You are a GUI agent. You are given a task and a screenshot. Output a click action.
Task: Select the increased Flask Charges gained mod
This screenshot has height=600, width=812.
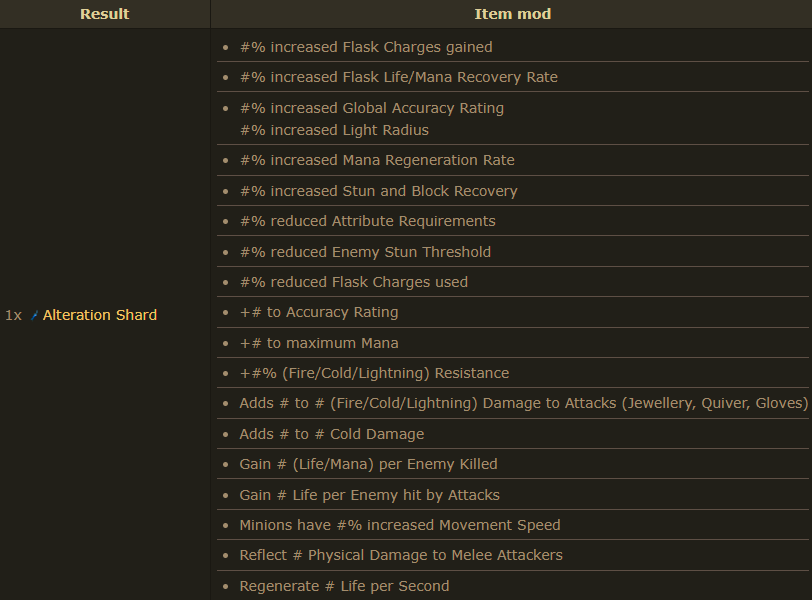(x=366, y=47)
